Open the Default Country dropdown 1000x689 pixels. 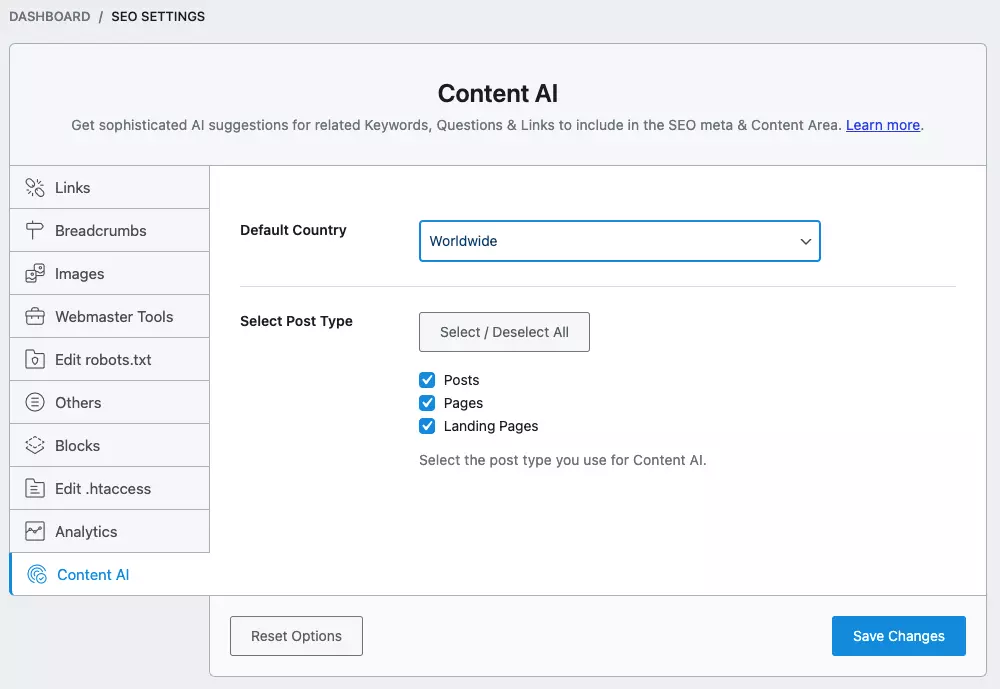point(619,241)
